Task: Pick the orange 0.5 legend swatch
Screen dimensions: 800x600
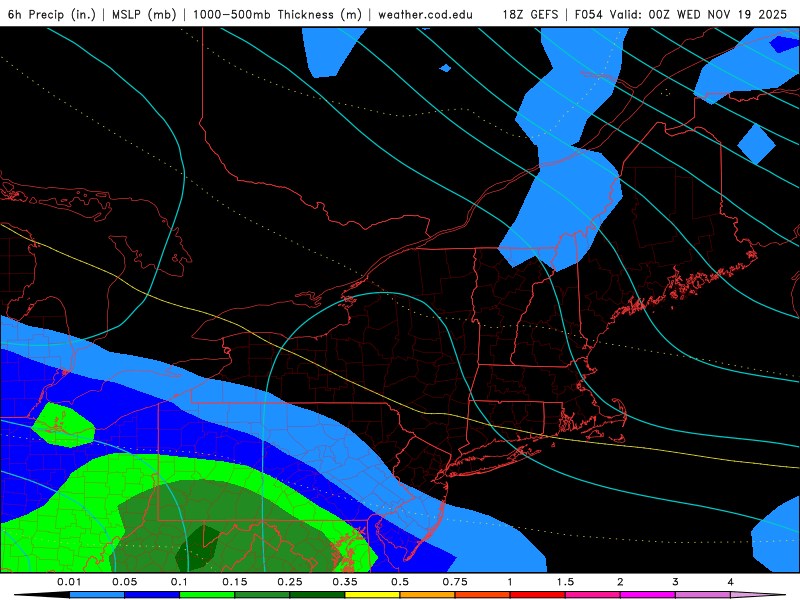Action: (x=428, y=595)
